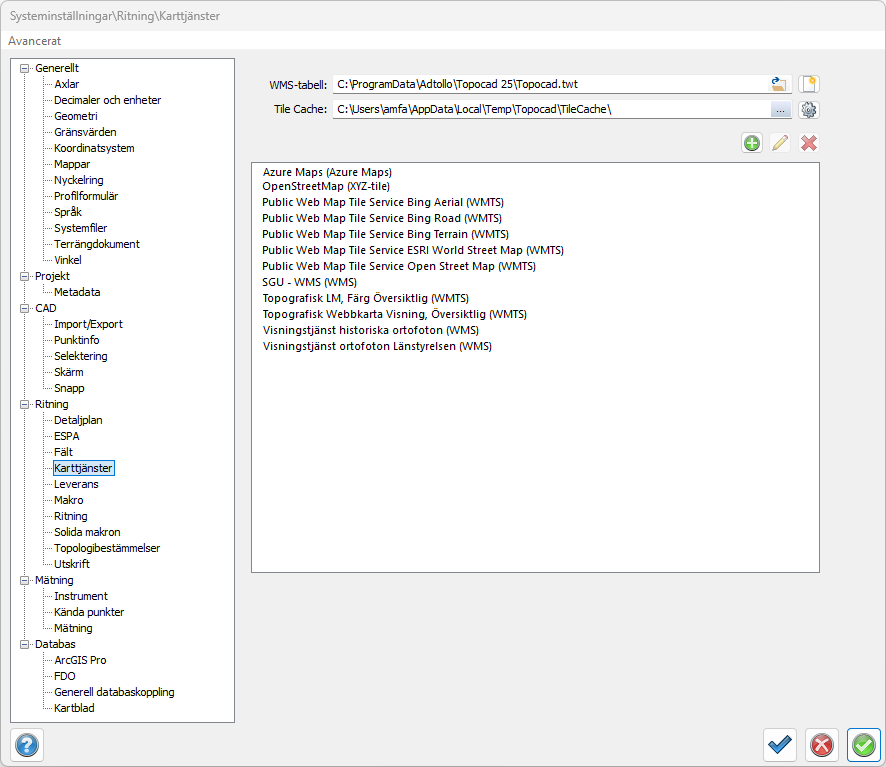This screenshot has width=886, height=767.
Task: Click the blue help question mark icon
Action: 27,745
